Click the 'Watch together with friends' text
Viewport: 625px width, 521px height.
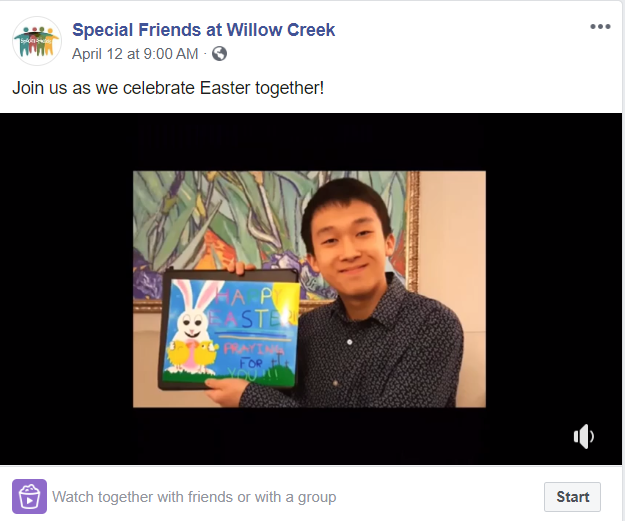tap(194, 497)
